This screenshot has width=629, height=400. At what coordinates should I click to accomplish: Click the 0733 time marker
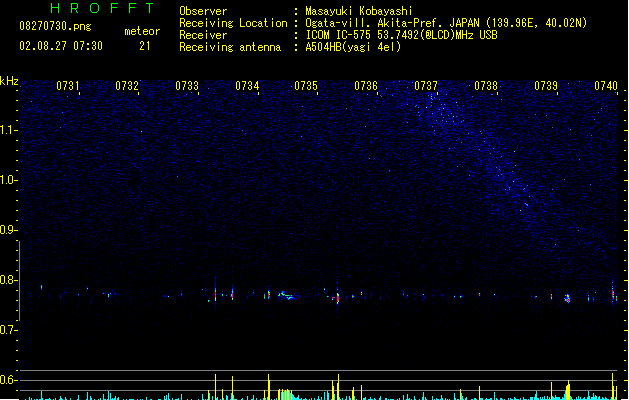click(x=187, y=86)
